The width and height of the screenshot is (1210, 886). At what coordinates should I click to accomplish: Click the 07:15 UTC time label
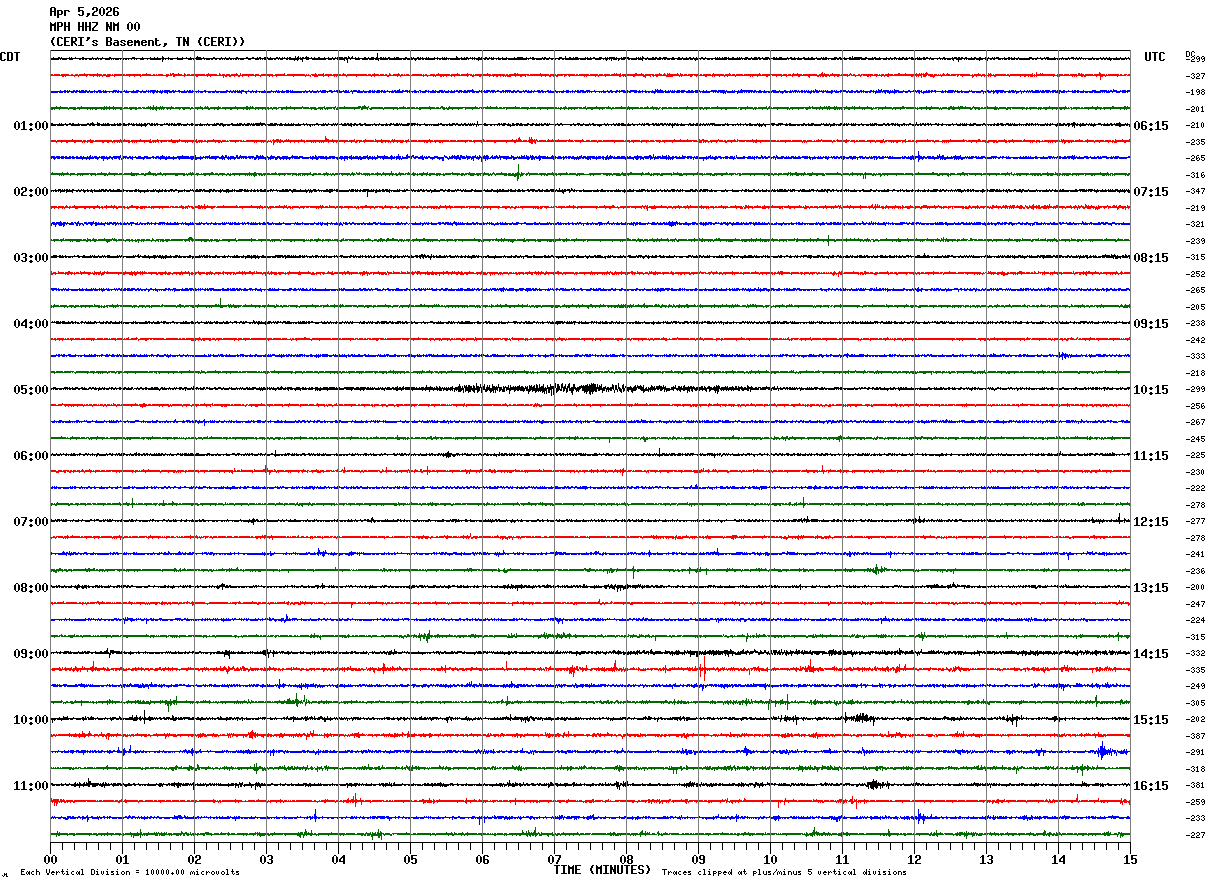tap(1150, 192)
